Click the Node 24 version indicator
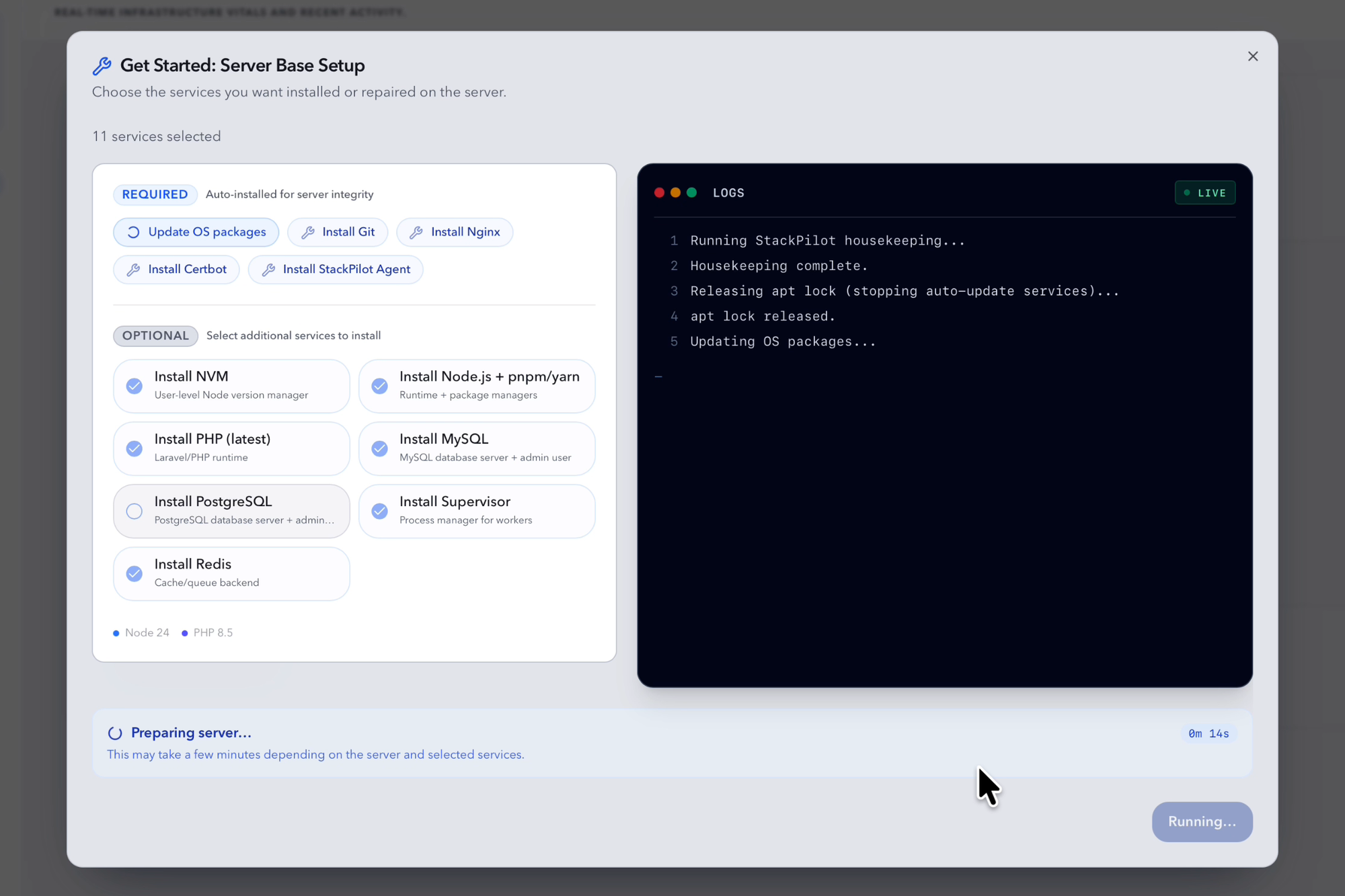Image resolution: width=1345 pixels, height=896 pixels. pyautogui.click(x=141, y=633)
